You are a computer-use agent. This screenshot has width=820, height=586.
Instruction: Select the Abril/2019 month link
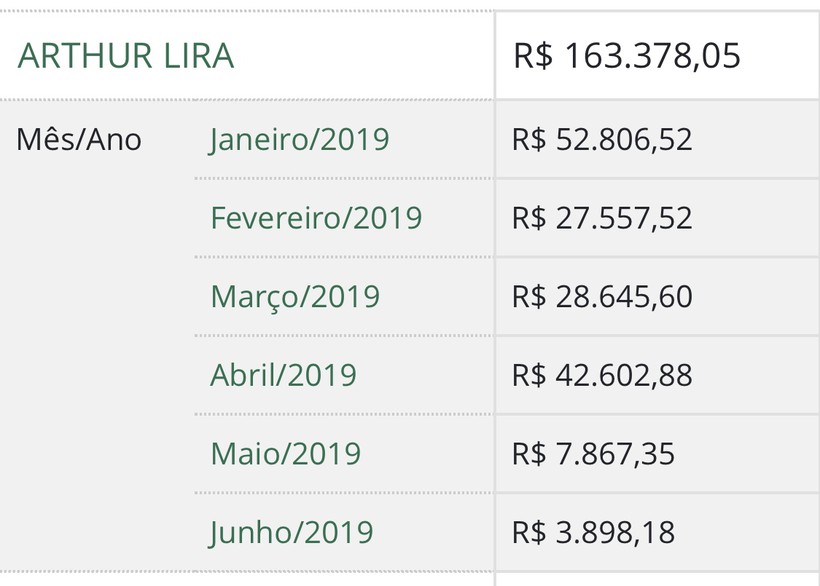pos(283,375)
